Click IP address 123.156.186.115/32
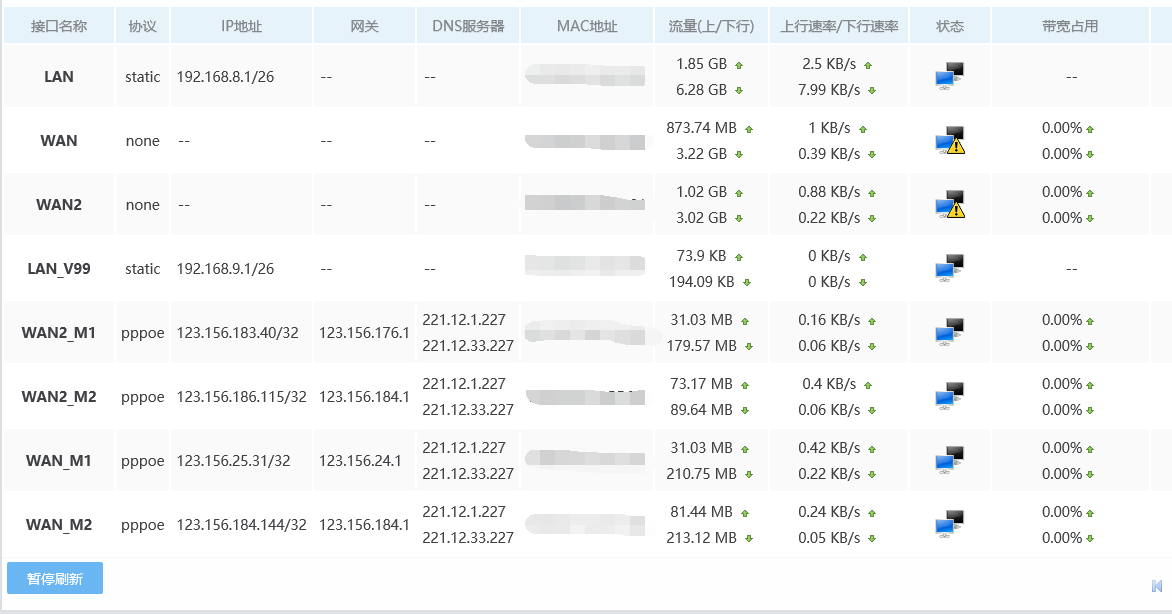This screenshot has width=1172, height=614. pyautogui.click(x=241, y=396)
